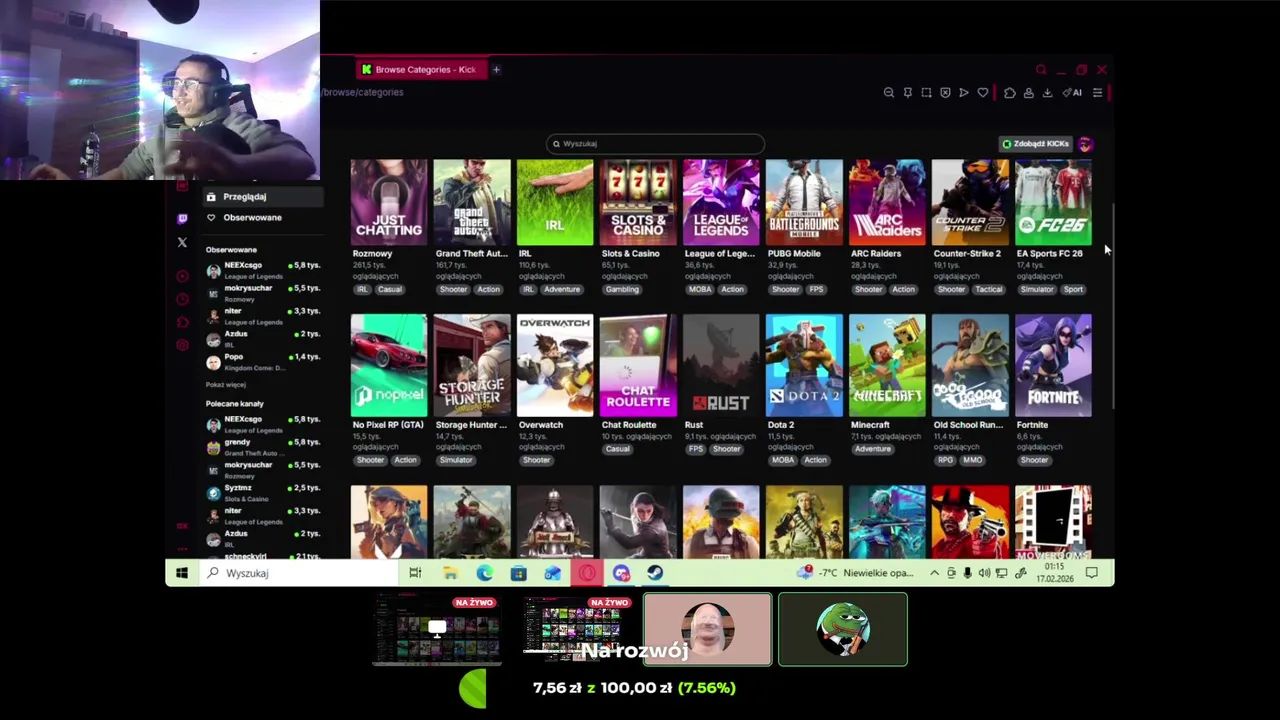1280x720 pixels.
Task: Open the PUBG Mobile category thumbnail
Action: click(x=804, y=202)
